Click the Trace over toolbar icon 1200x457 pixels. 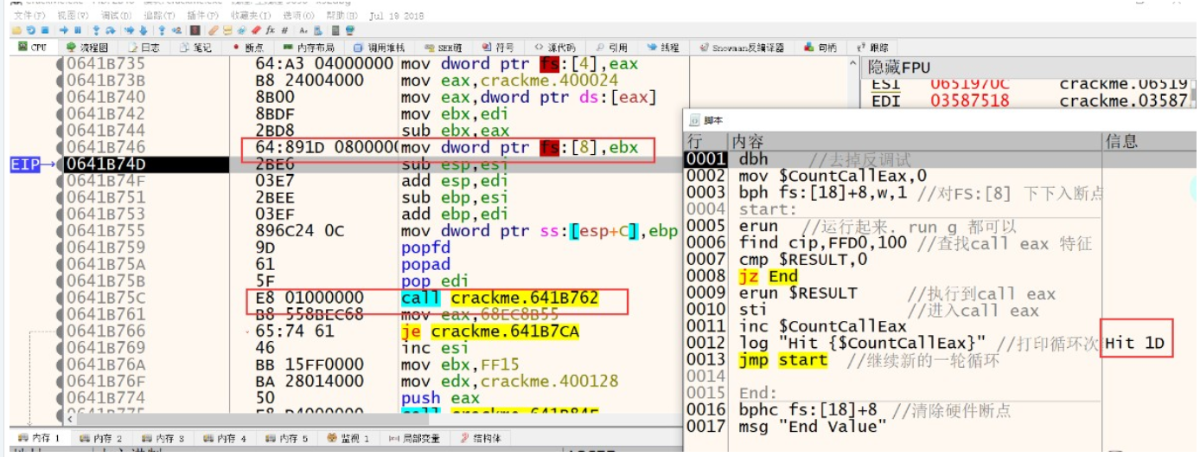pos(143,30)
